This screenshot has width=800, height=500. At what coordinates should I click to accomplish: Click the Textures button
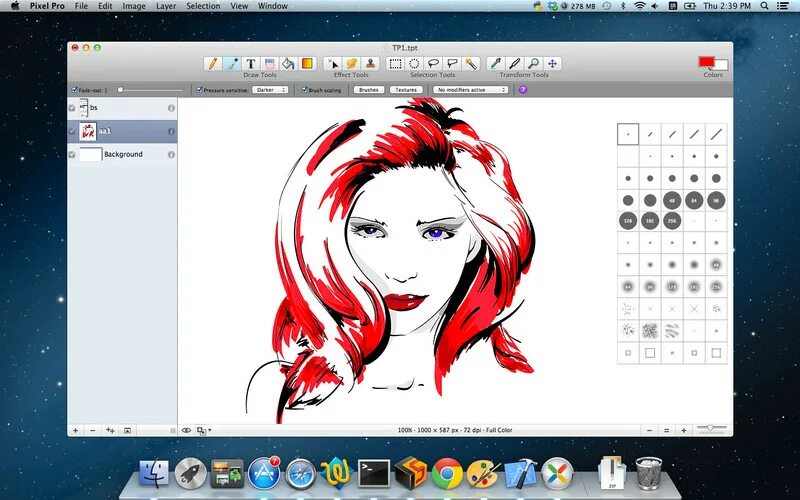pos(406,90)
